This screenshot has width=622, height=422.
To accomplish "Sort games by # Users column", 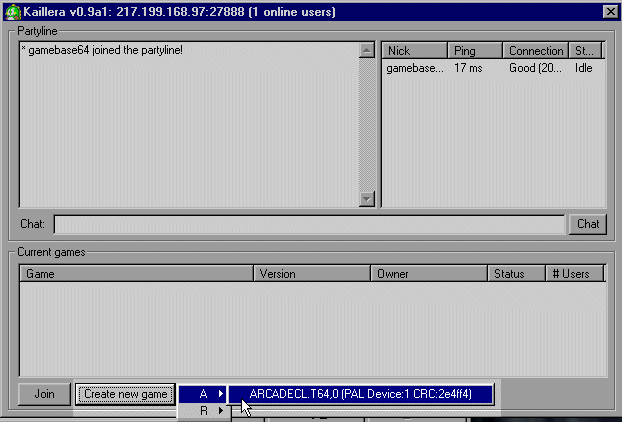I will [574, 274].
